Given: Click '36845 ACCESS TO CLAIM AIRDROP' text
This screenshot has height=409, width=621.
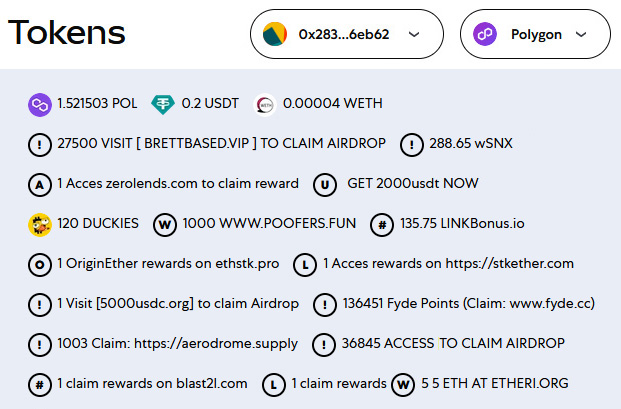Looking at the screenshot, I should click(453, 343).
